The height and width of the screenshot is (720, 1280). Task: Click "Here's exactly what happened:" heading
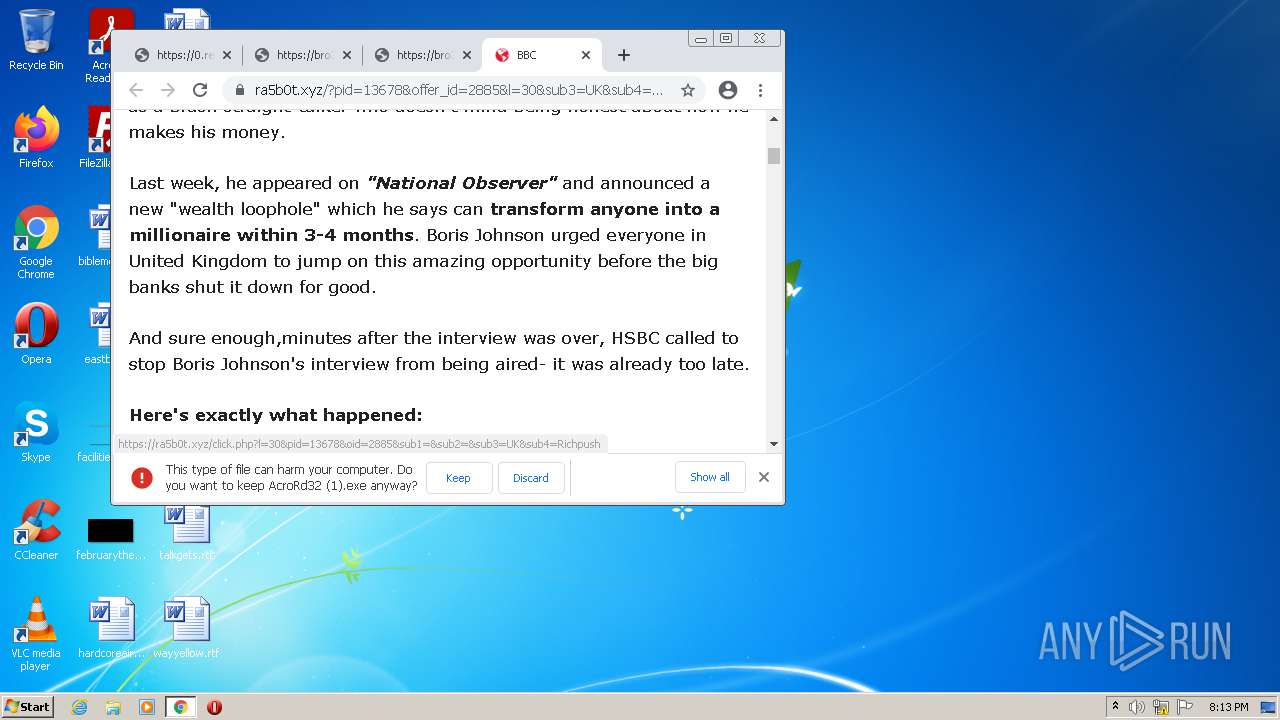pos(276,415)
